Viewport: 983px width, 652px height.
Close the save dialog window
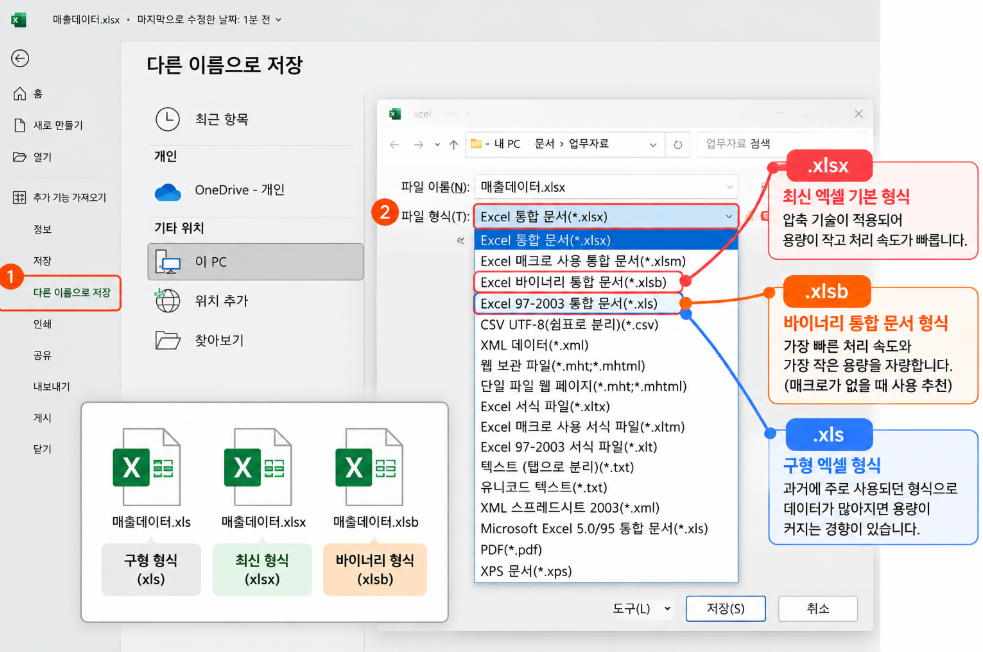[x=859, y=113]
